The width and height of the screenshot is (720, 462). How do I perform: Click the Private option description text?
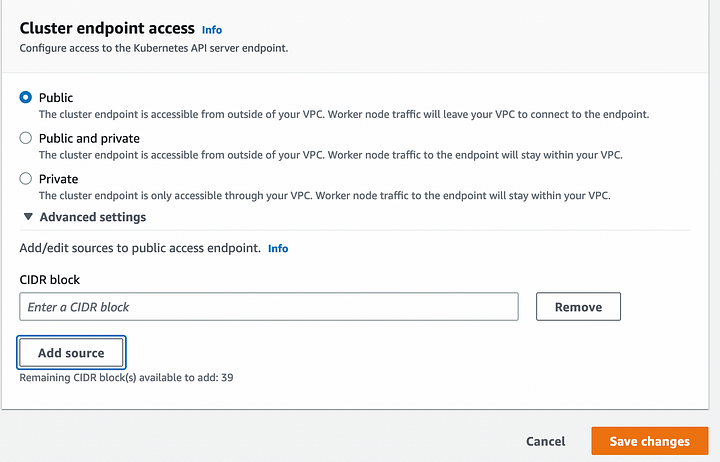[x=325, y=196]
